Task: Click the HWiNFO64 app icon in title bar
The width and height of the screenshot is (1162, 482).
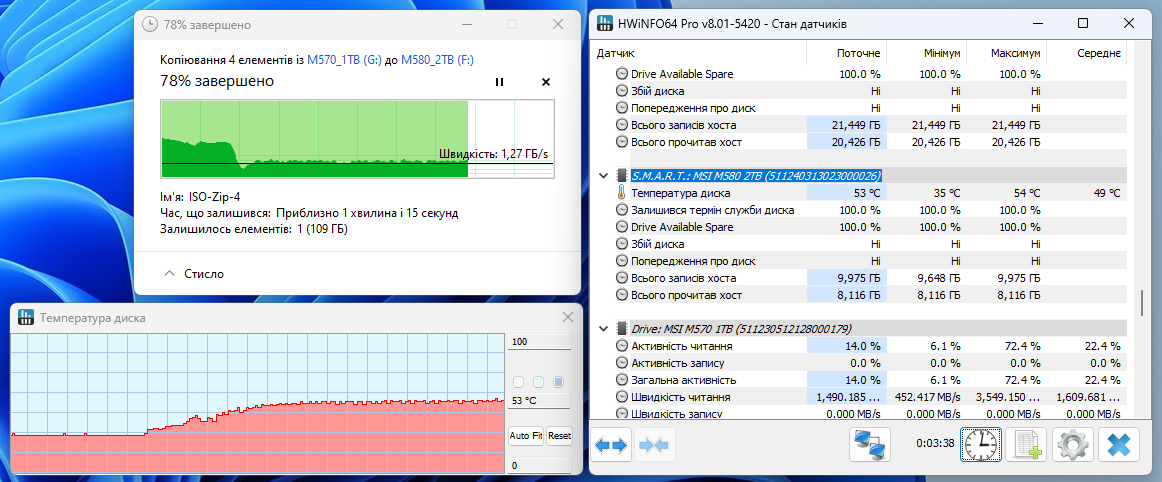Action: [x=605, y=24]
